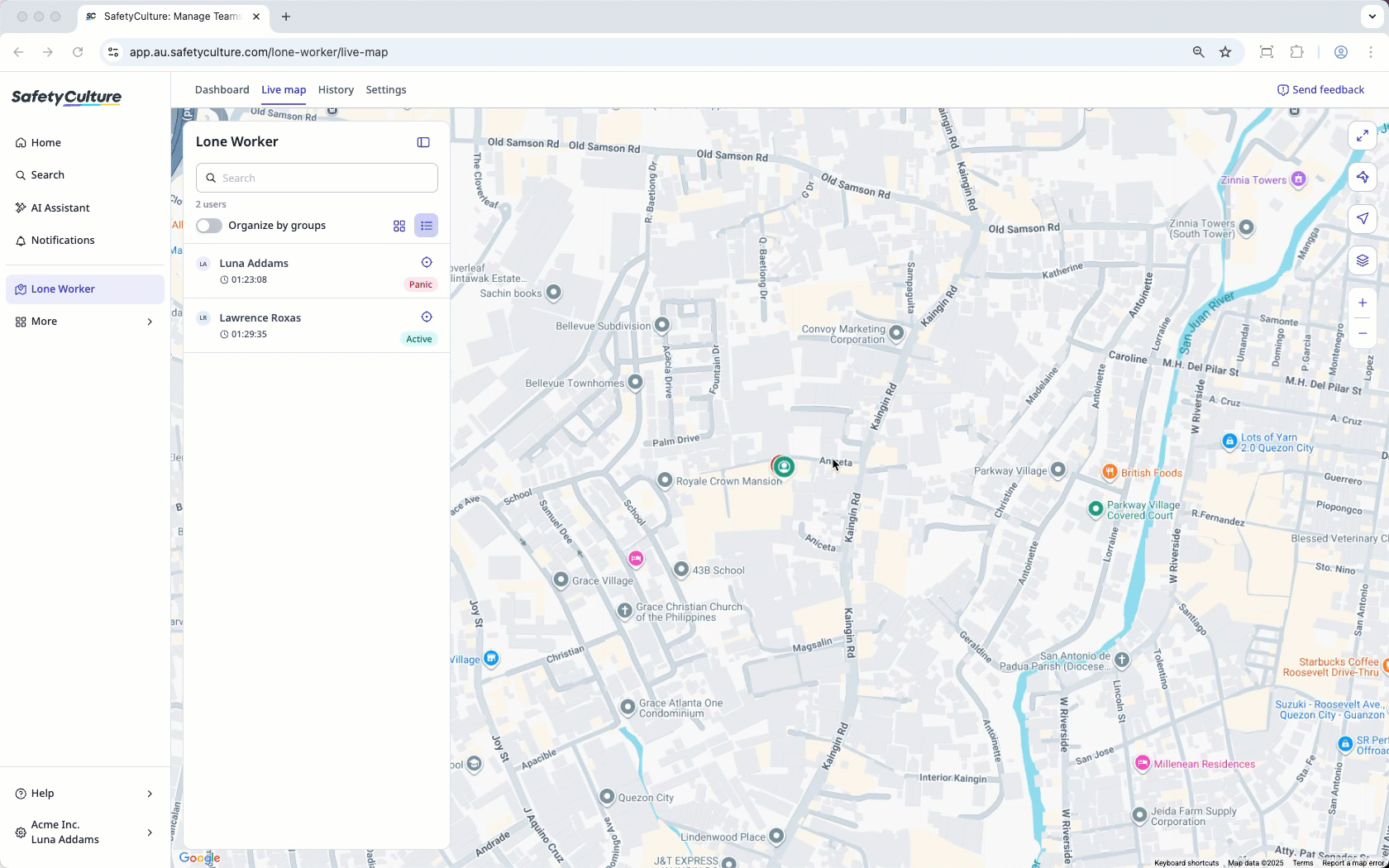Reload the browser page
1389x868 pixels.
(78, 52)
